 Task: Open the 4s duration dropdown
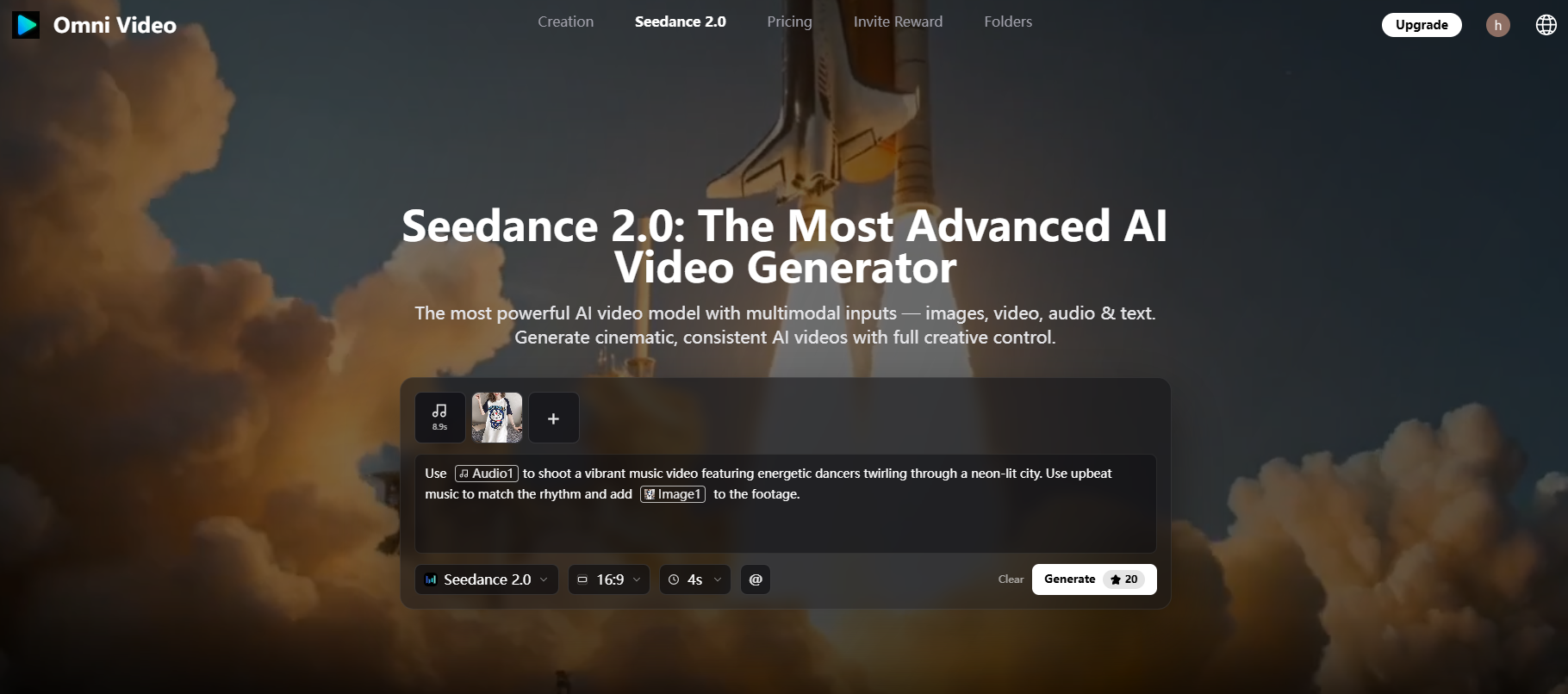(x=695, y=579)
